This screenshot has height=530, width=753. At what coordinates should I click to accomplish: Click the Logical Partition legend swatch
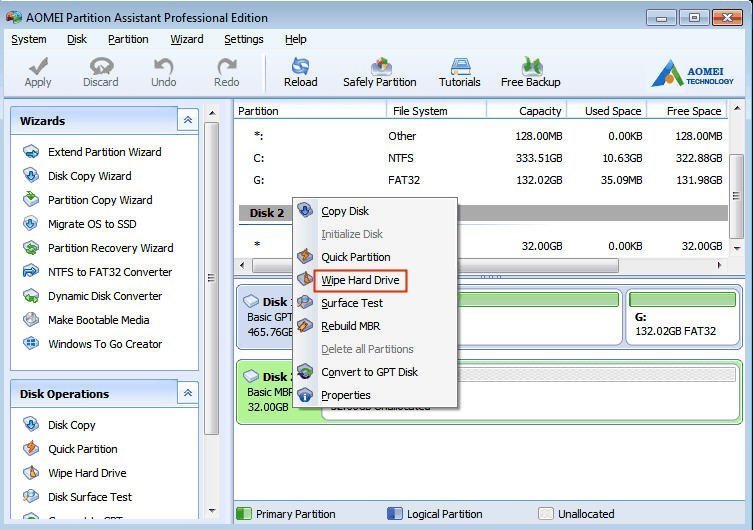pyautogui.click(x=395, y=513)
